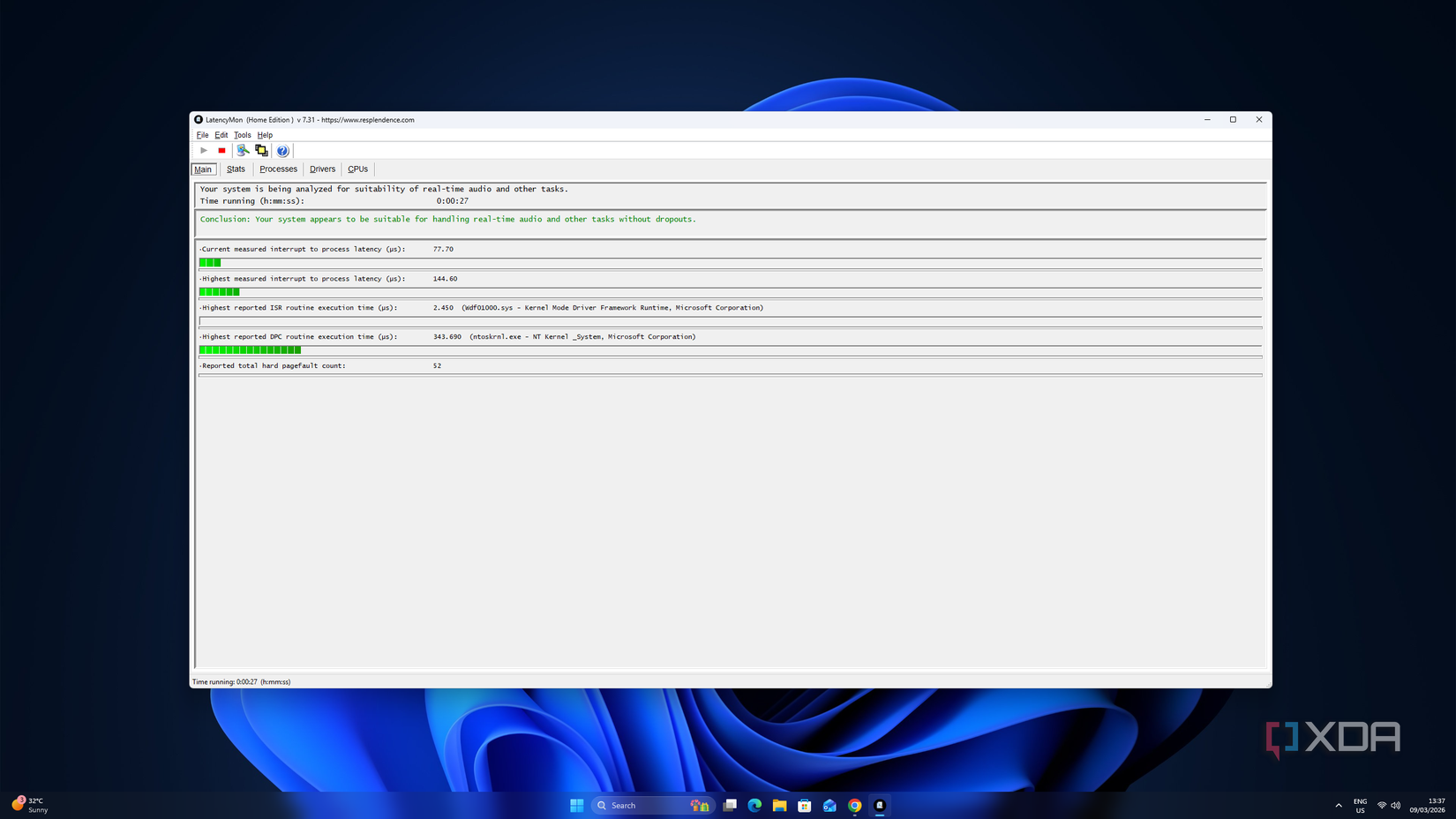Open the Help menu
This screenshot has height=819, width=1456.
tap(265, 135)
